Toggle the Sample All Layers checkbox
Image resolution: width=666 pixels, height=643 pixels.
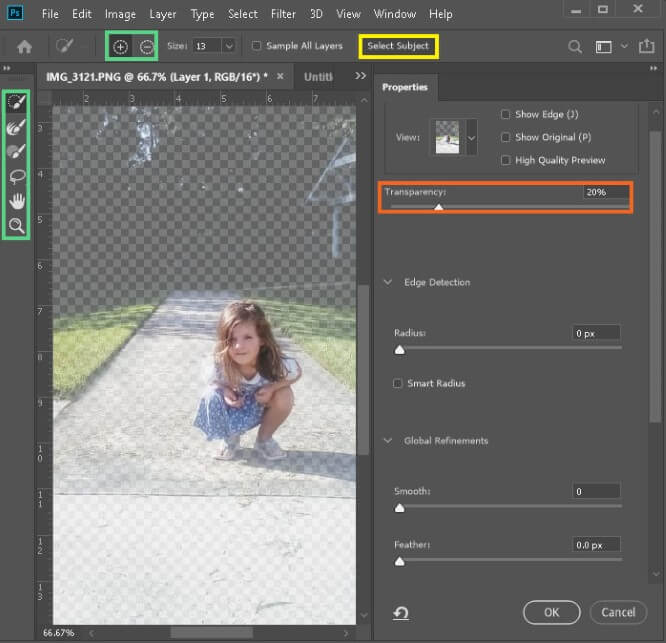pos(257,46)
